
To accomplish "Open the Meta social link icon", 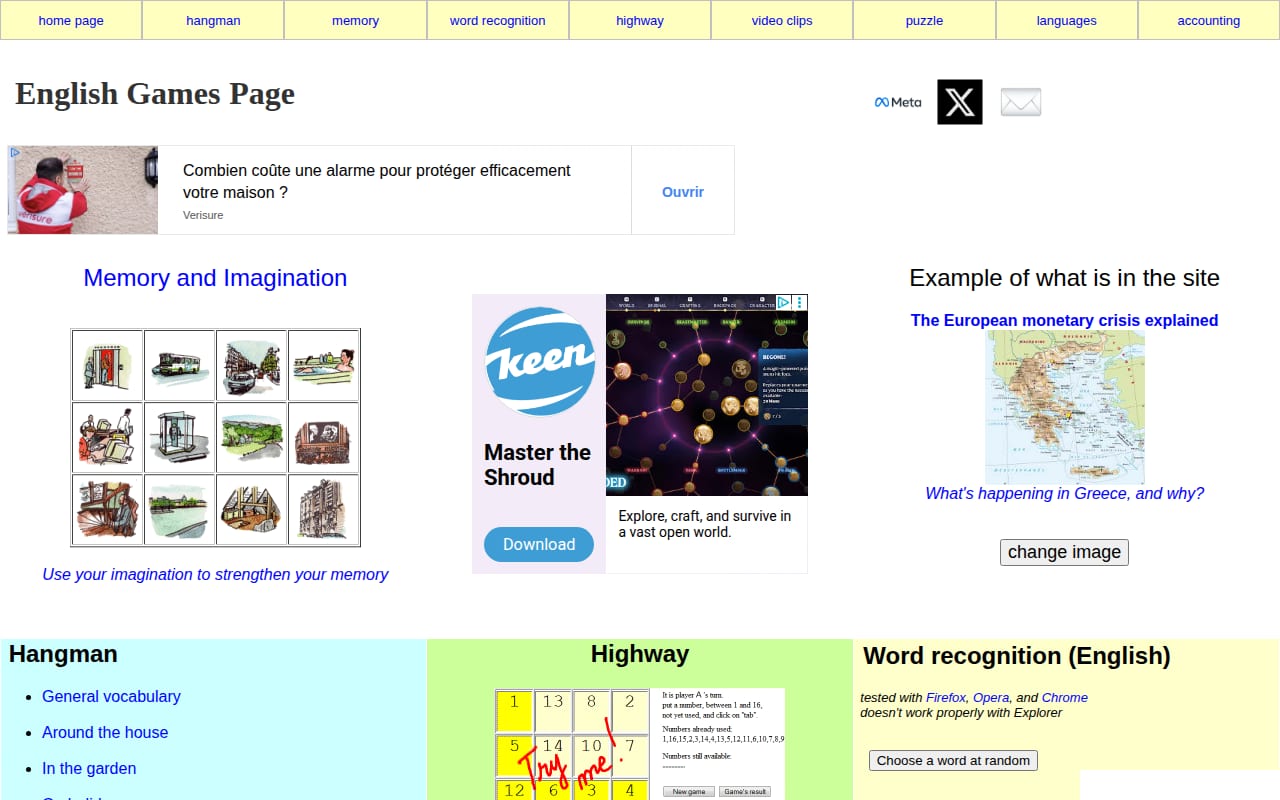I will tap(898, 102).
